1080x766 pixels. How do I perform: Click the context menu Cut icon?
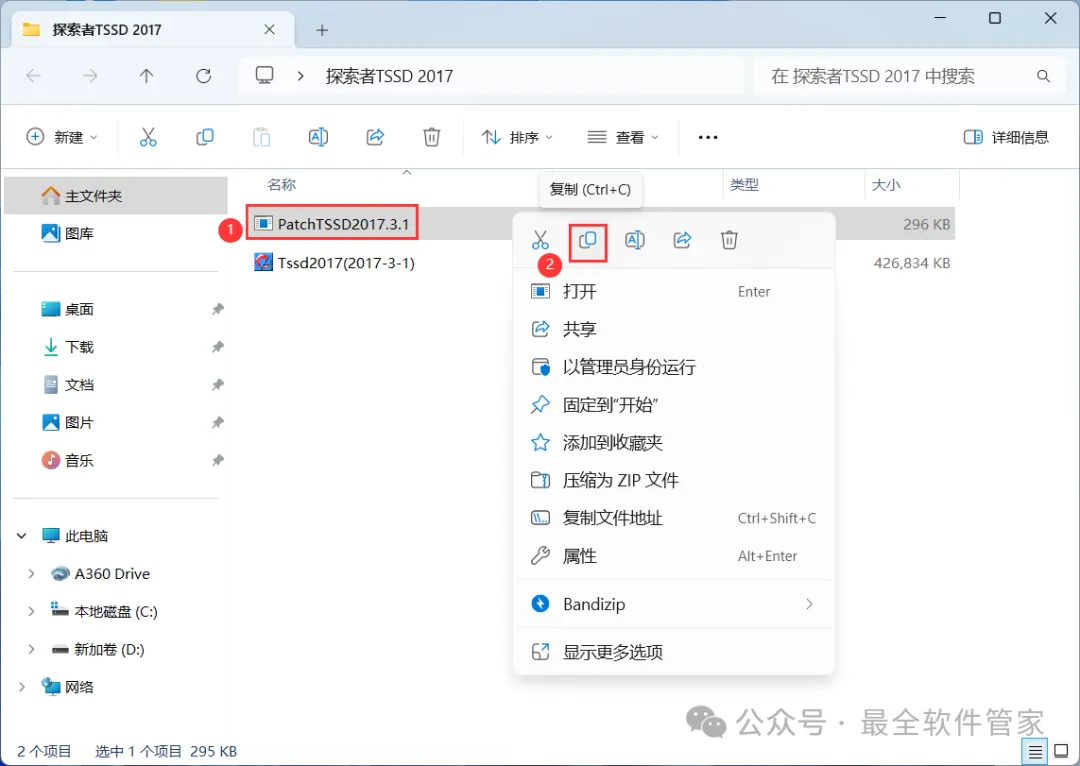pos(541,240)
